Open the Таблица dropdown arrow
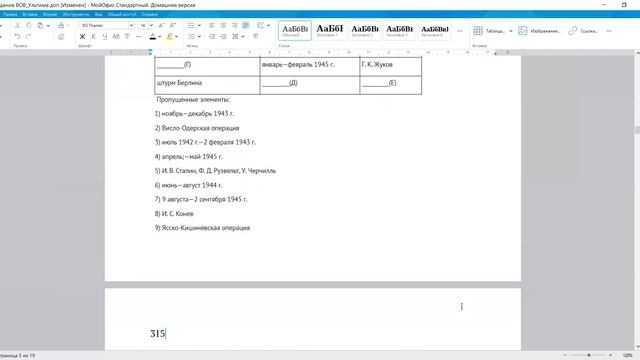This screenshot has height=360, width=640. click(511, 31)
